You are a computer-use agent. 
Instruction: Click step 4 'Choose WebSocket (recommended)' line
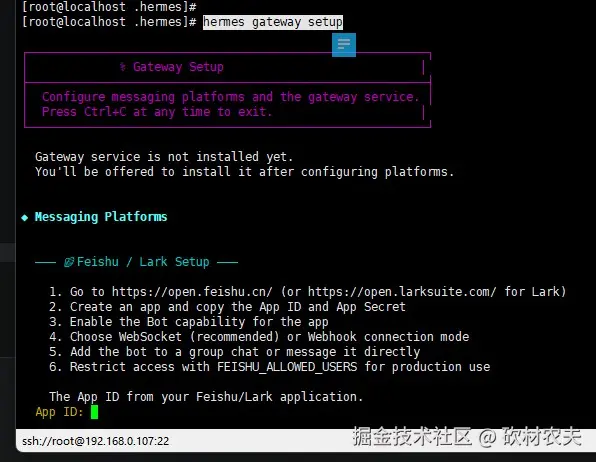[259, 337]
